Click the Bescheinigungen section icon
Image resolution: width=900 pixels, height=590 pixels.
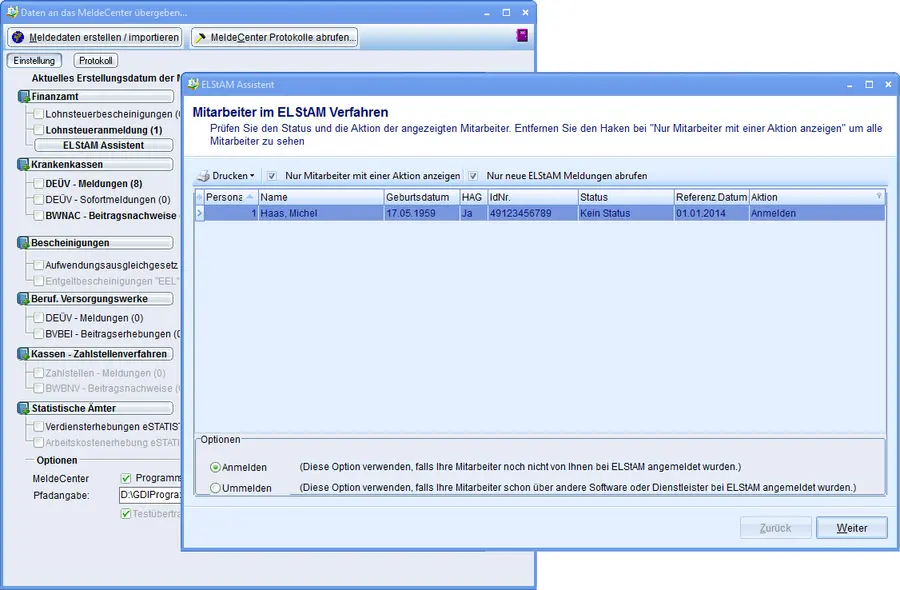click(24, 243)
